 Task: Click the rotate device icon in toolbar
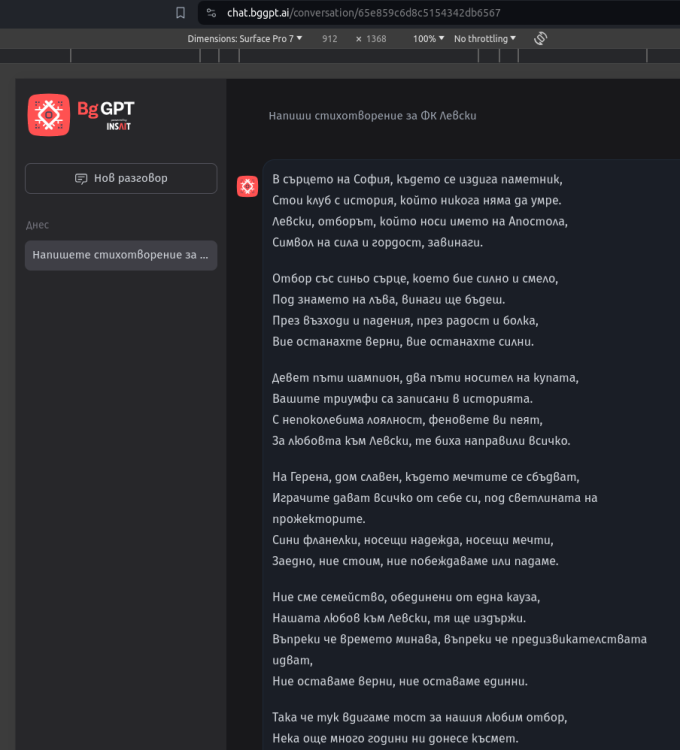(541, 38)
